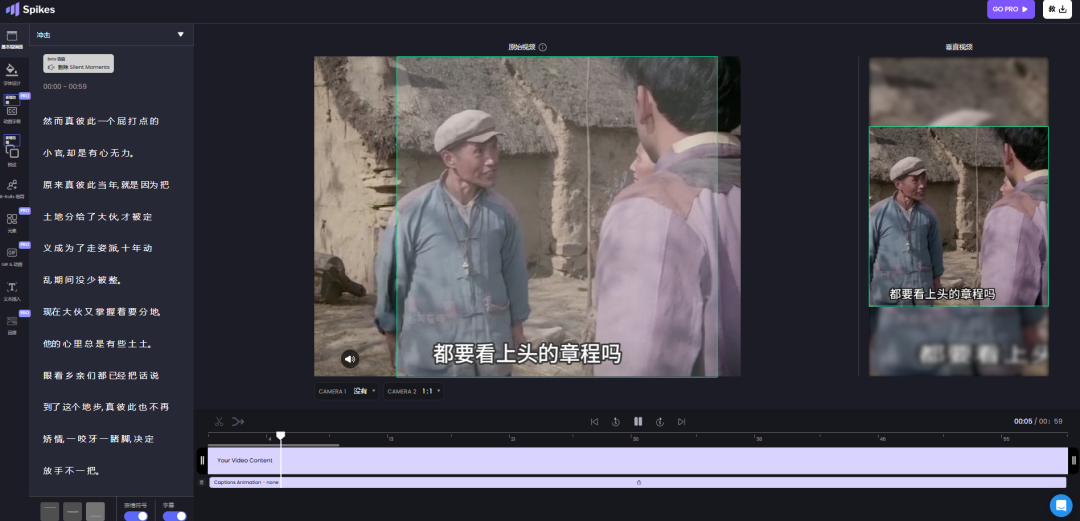The width and height of the screenshot is (1080, 521).
Task: Click transcript line 土地分给了大伙,才被定
Action: click(x=98, y=216)
